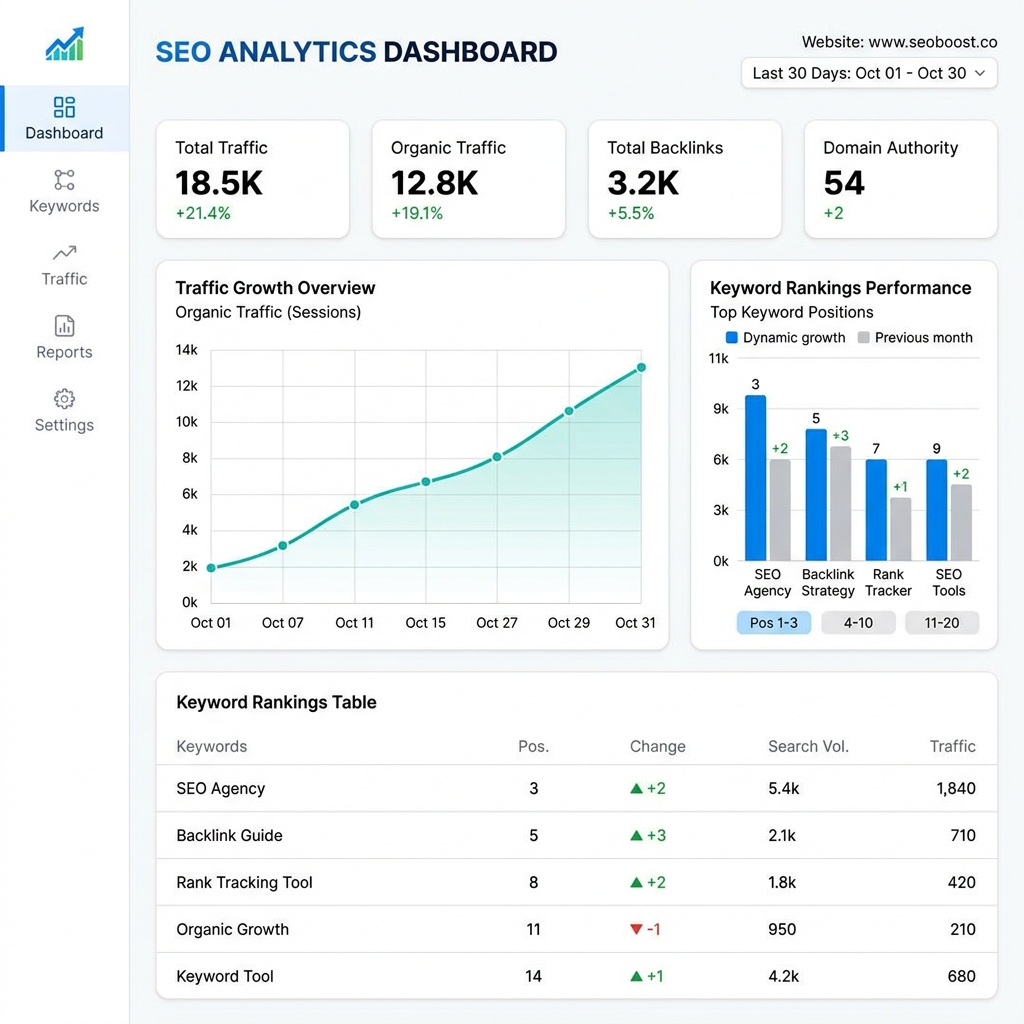Click green up arrow in Rank Tracking Tool row
Screen dimensions: 1024x1024
click(636, 882)
